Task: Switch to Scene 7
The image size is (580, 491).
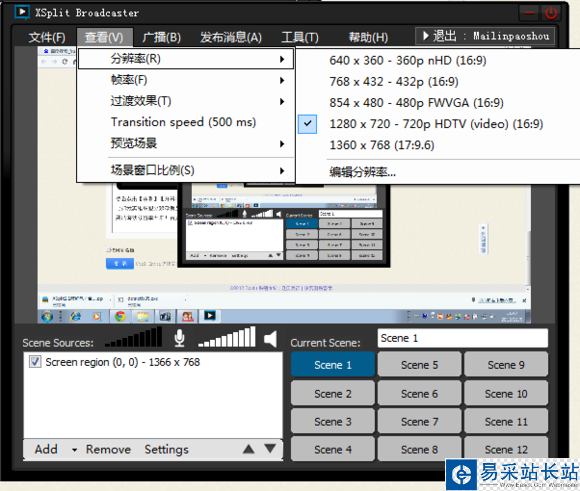Action: pyautogui.click(x=419, y=421)
